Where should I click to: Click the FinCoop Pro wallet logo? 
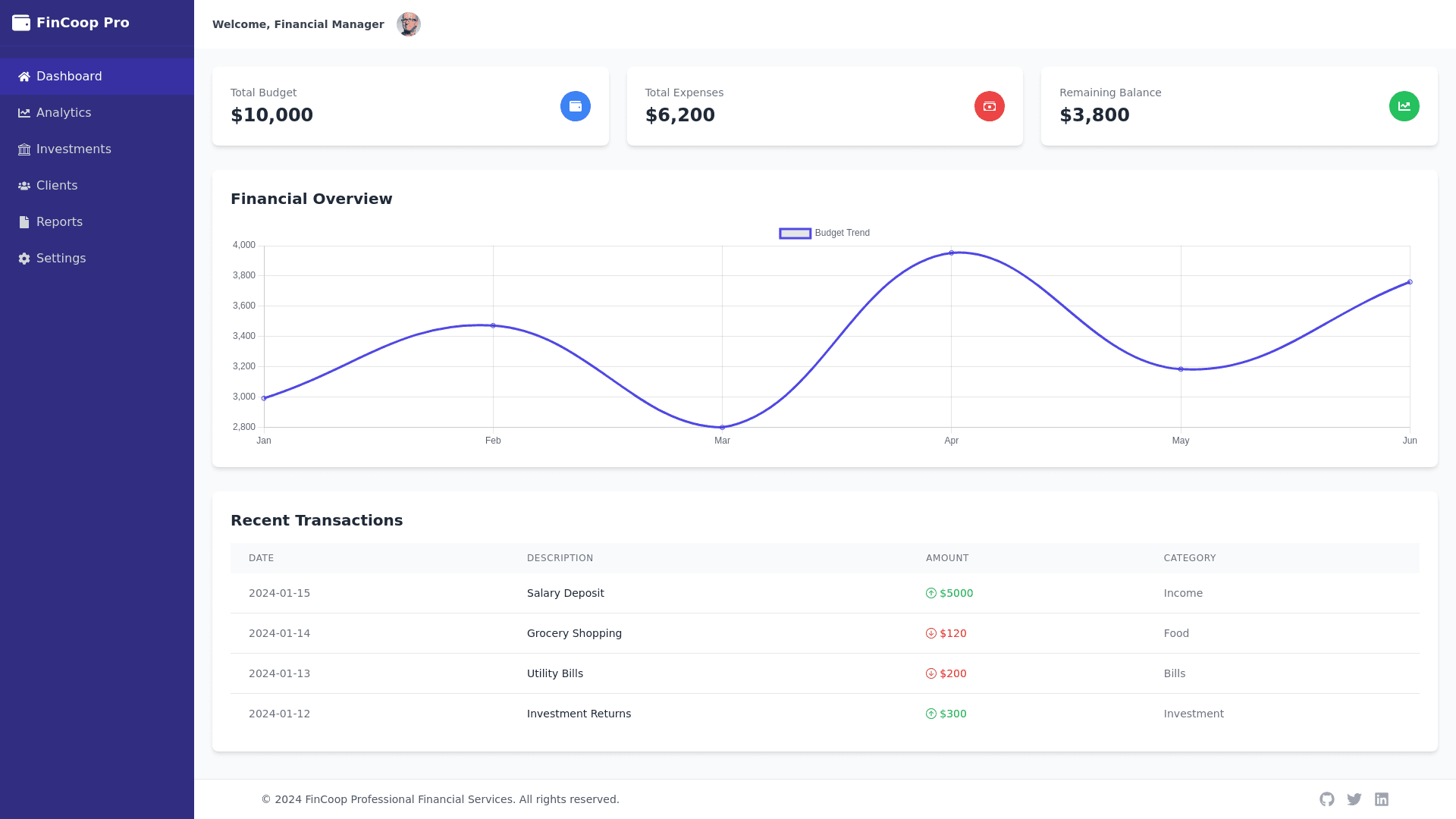[21, 23]
